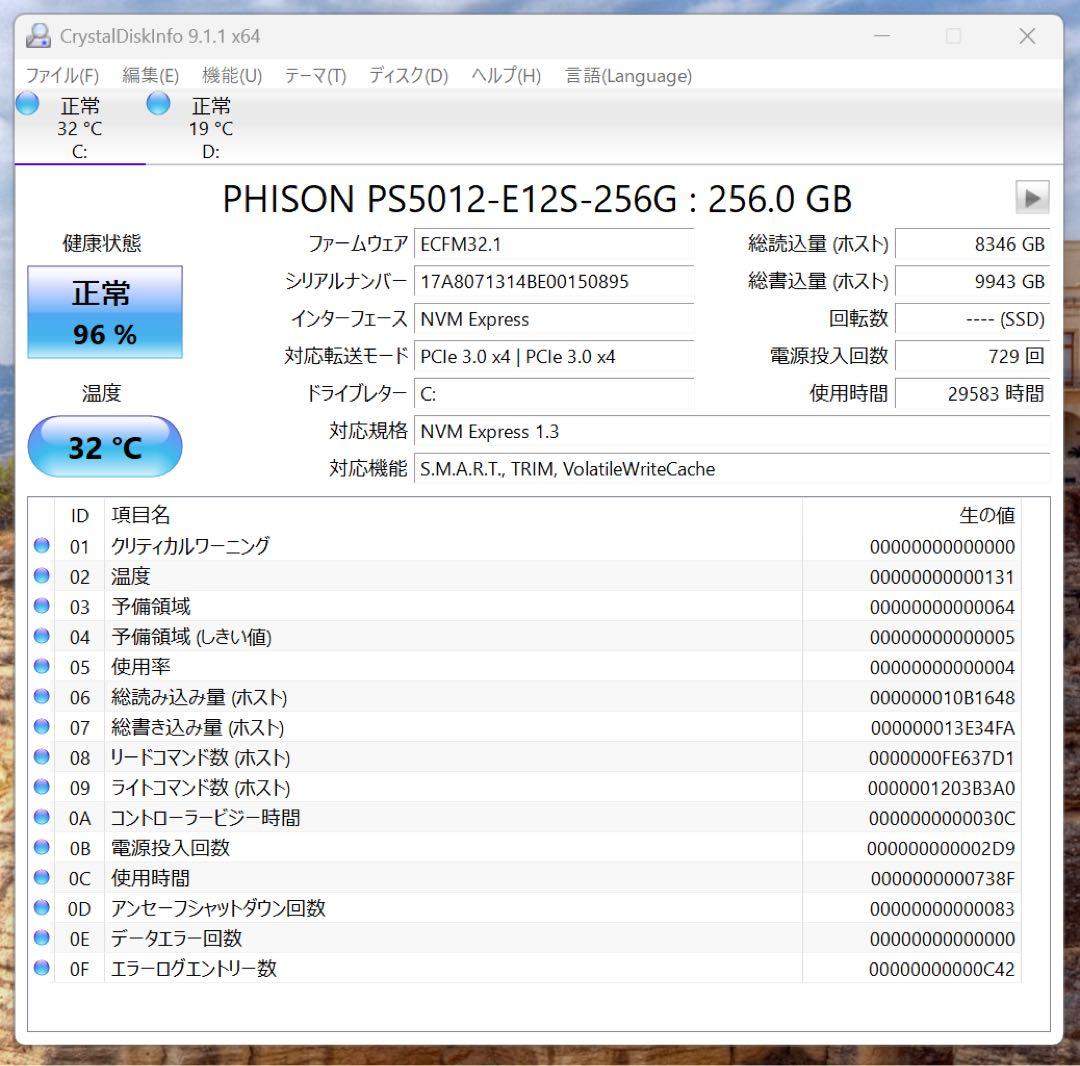Screen dimensions: 1080x1066
Task: Click raw value 00000000000C42
Action: (x=942, y=970)
